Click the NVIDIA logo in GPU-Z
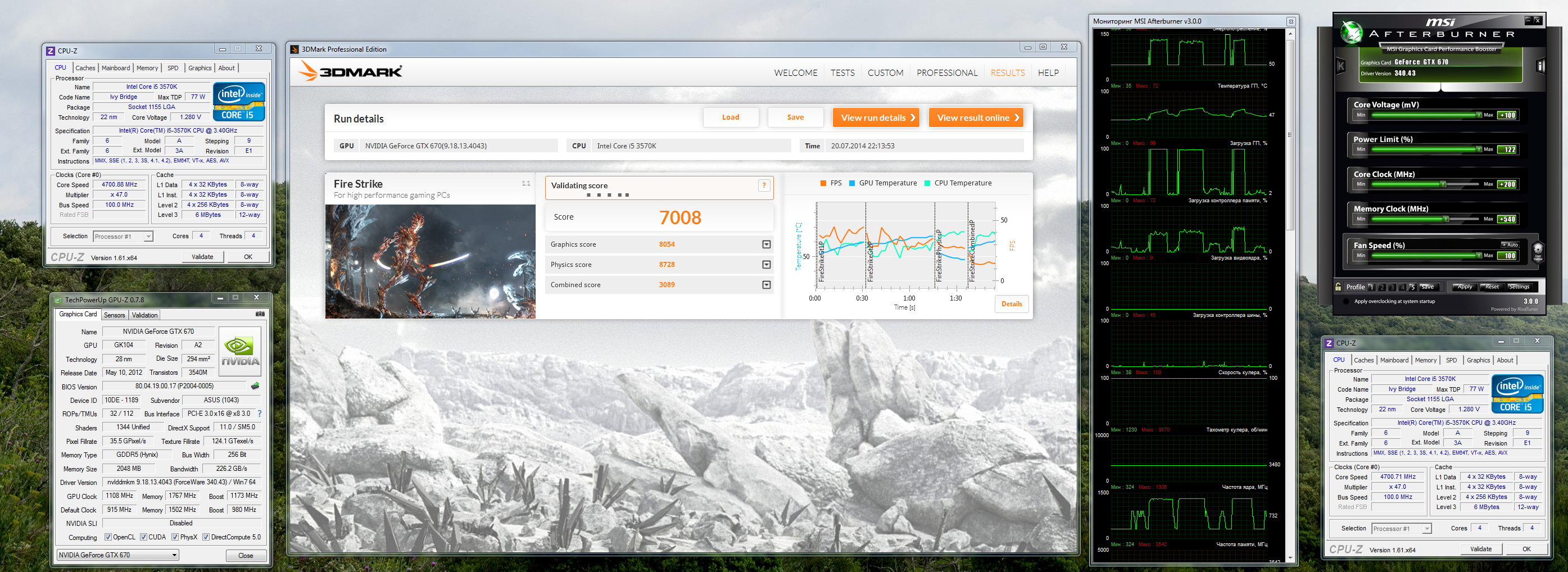Screen dimensions: 1568x572 pyautogui.click(x=240, y=352)
